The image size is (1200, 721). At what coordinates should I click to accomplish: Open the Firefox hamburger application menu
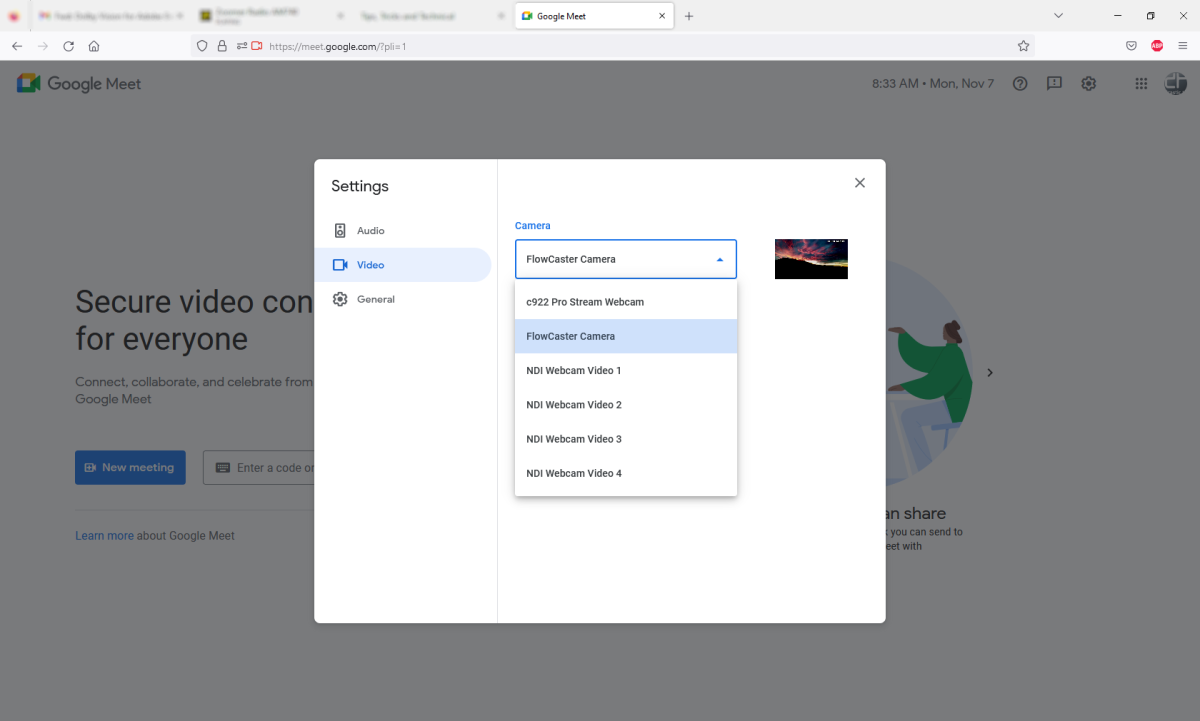[1183, 46]
